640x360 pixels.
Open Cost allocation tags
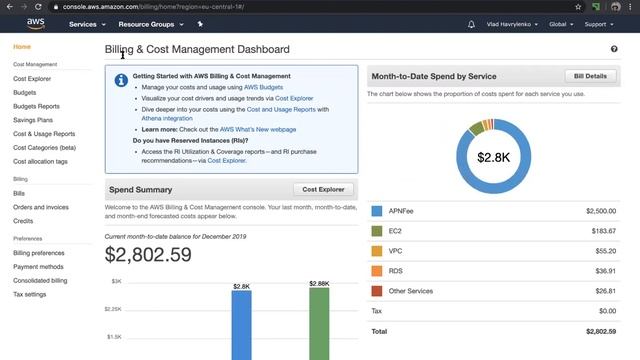point(40,162)
